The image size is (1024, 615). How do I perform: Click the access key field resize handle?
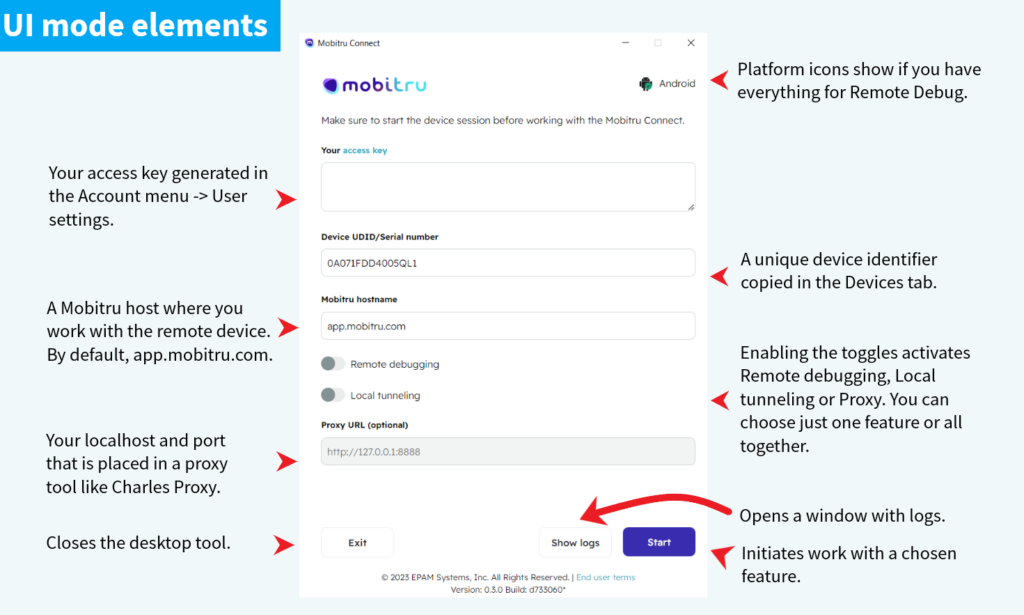tap(692, 205)
